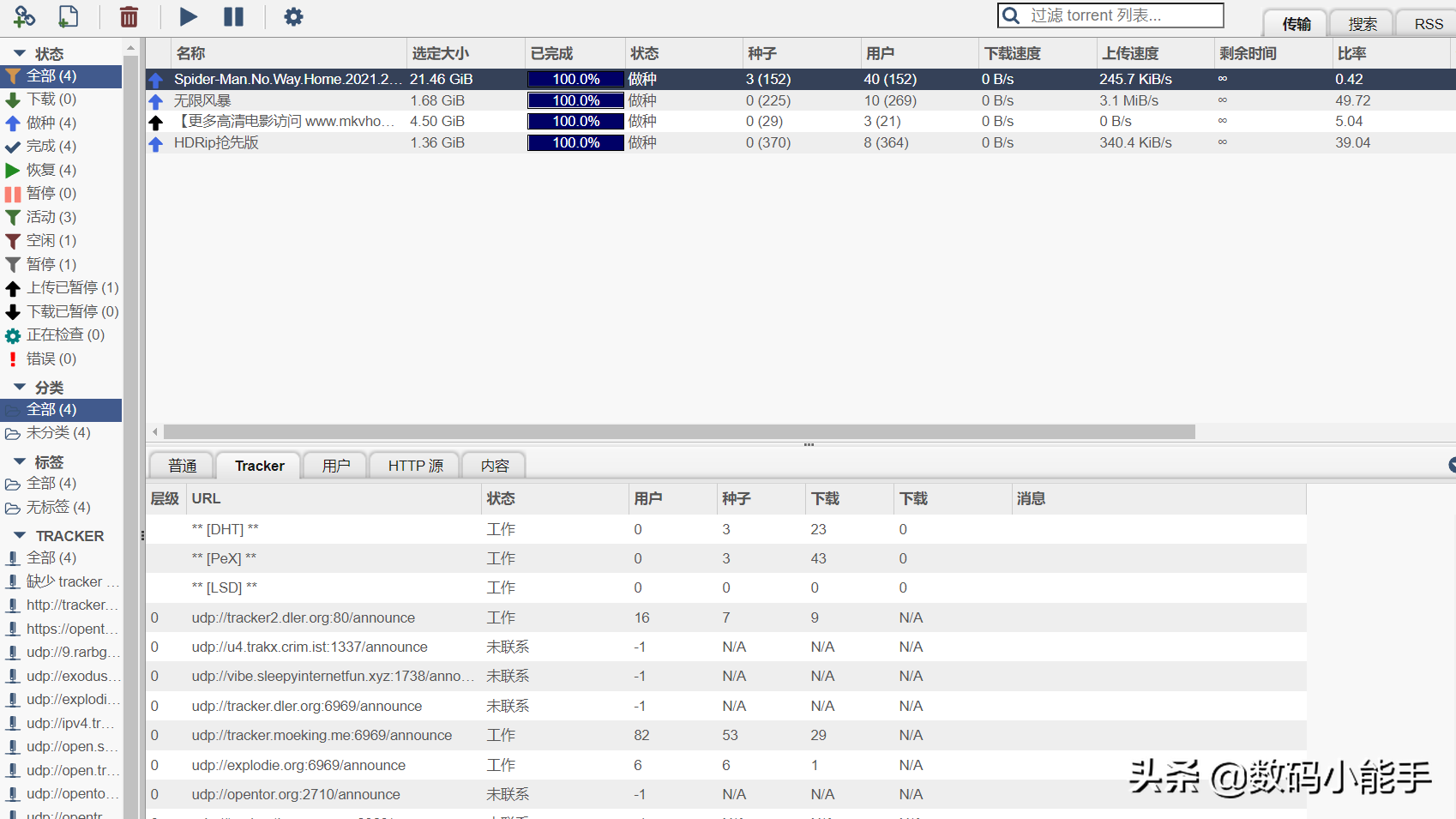Sort tracker list by 消息 column
The image size is (1456, 819).
[x=1159, y=498]
